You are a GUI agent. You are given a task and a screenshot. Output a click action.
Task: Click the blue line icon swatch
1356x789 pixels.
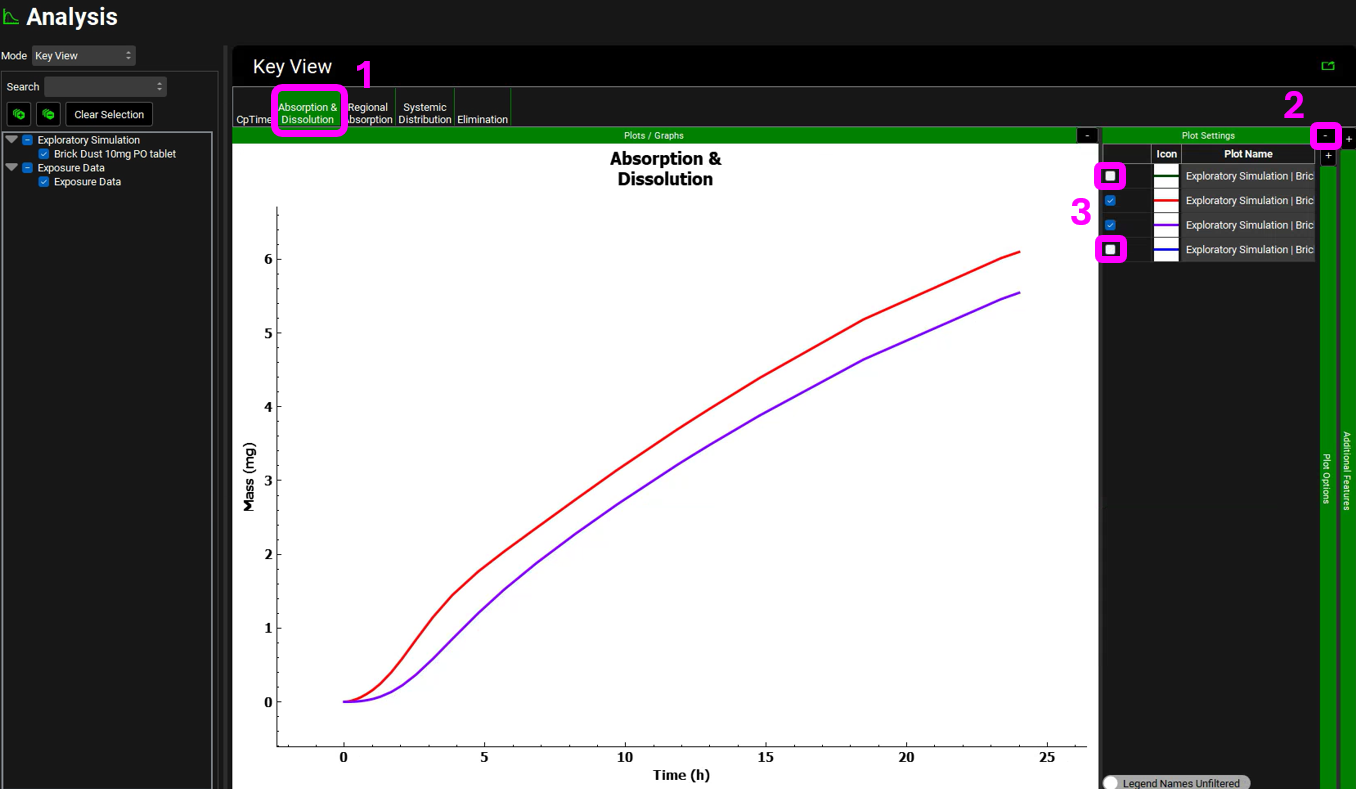coord(1166,250)
